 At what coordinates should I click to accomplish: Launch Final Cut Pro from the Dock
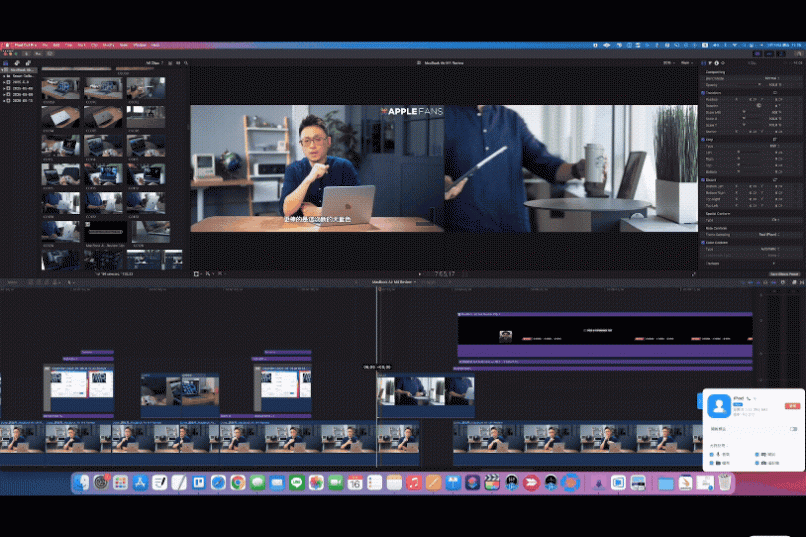point(491,483)
